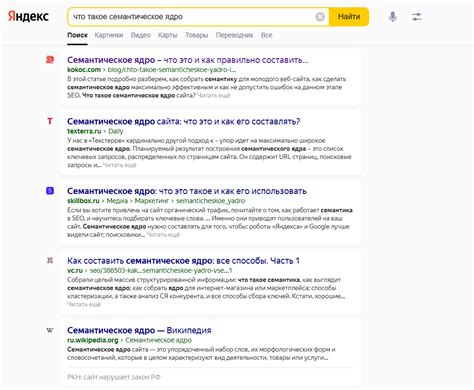
Task: Click the texterra.ru result favicon
Action: [50, 121]
